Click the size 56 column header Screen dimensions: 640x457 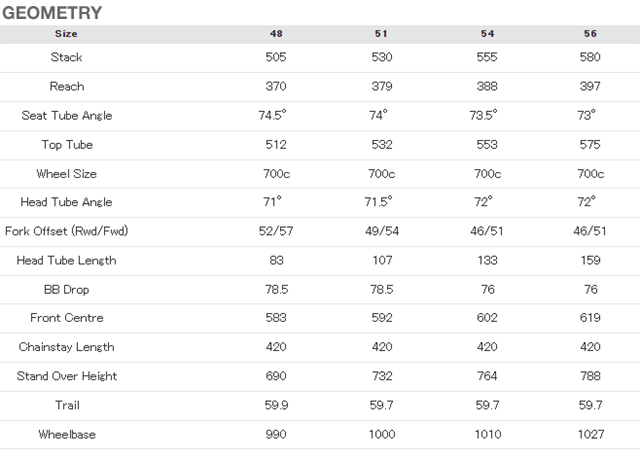tap(590, 34)
